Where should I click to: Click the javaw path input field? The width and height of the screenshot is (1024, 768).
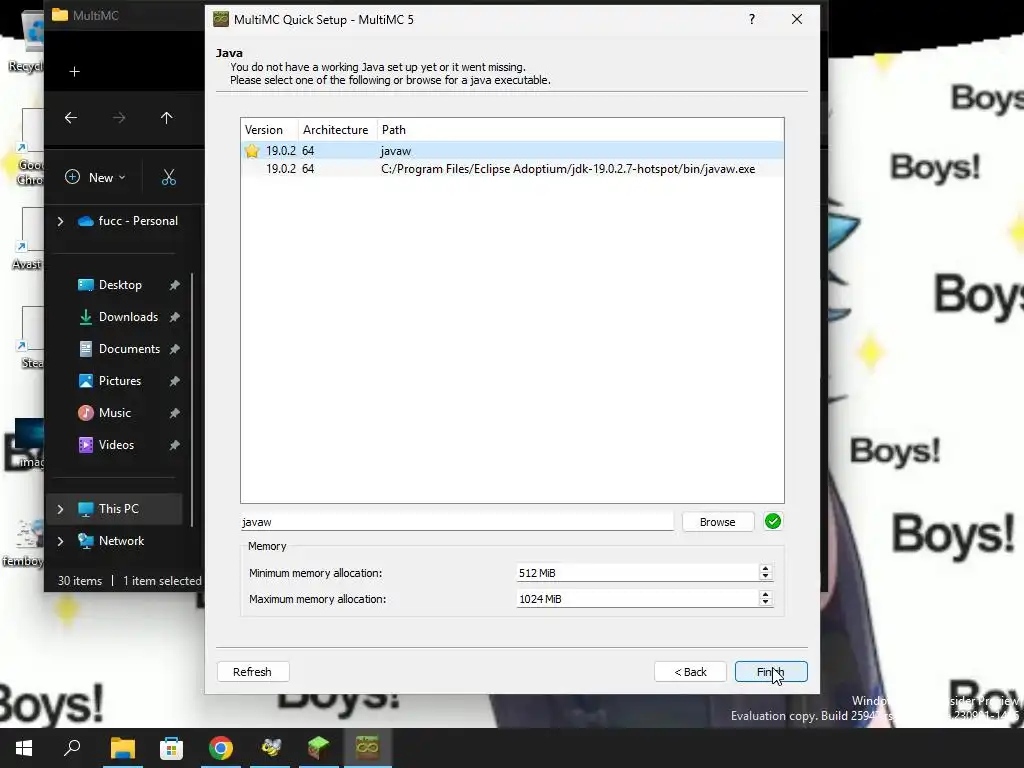[456, 522]
